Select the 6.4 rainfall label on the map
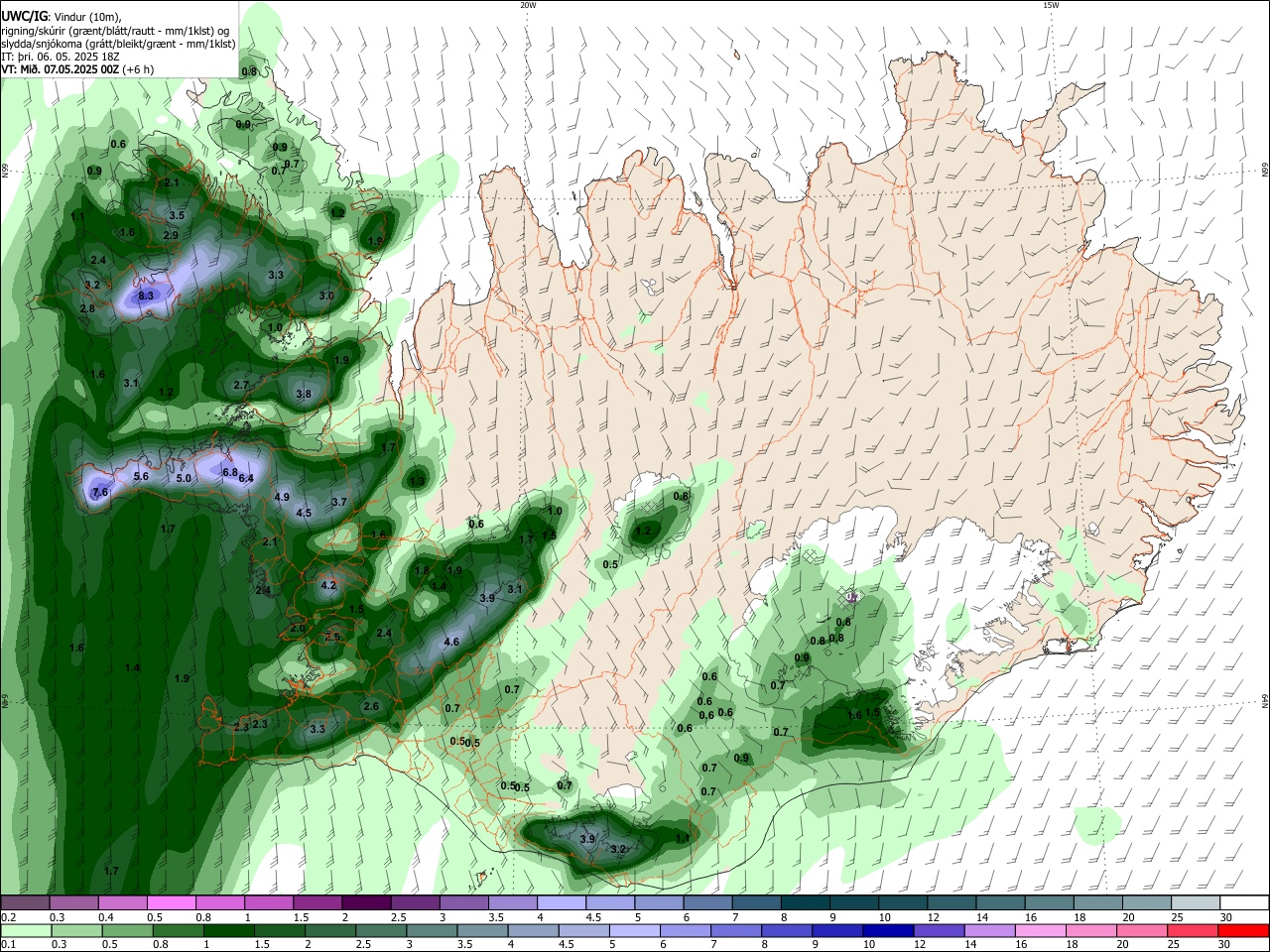 tap(246, 479)
